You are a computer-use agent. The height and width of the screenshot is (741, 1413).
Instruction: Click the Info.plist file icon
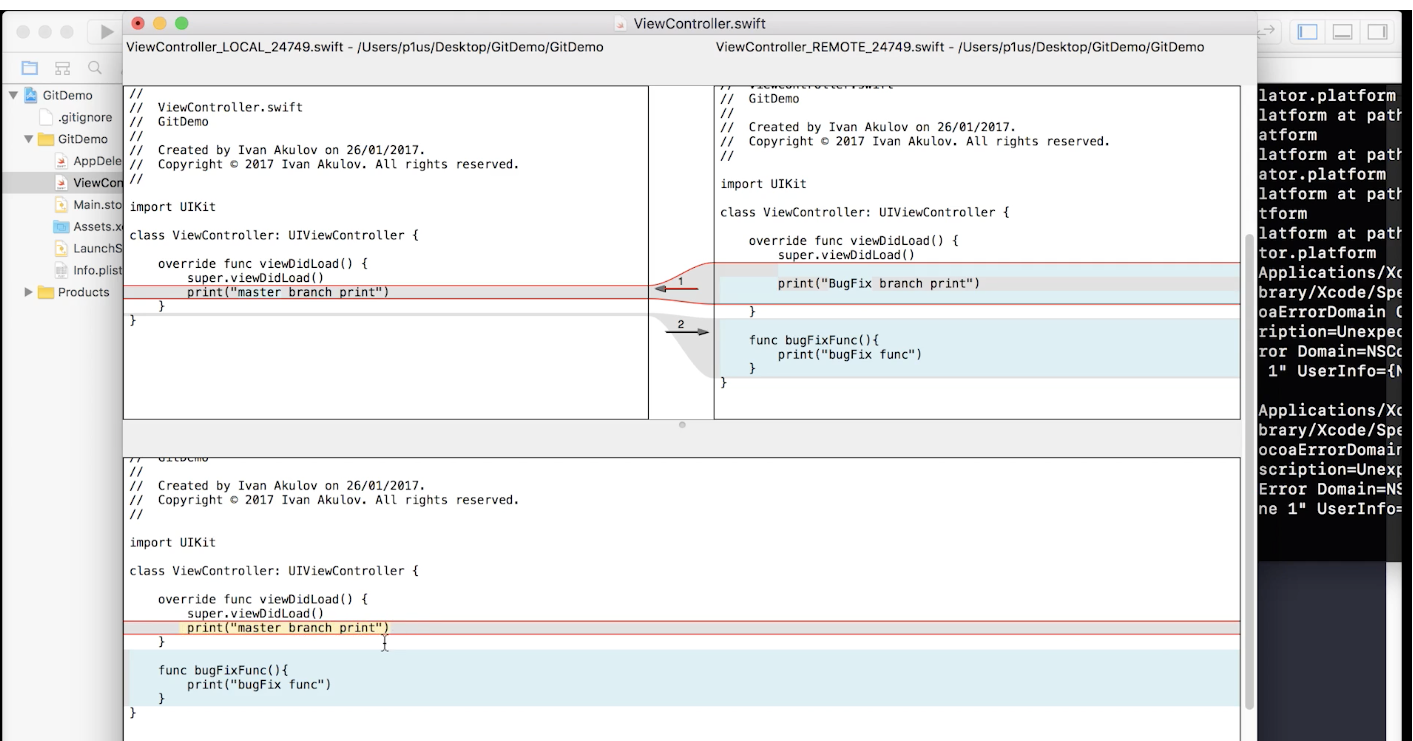click(62, 270)
